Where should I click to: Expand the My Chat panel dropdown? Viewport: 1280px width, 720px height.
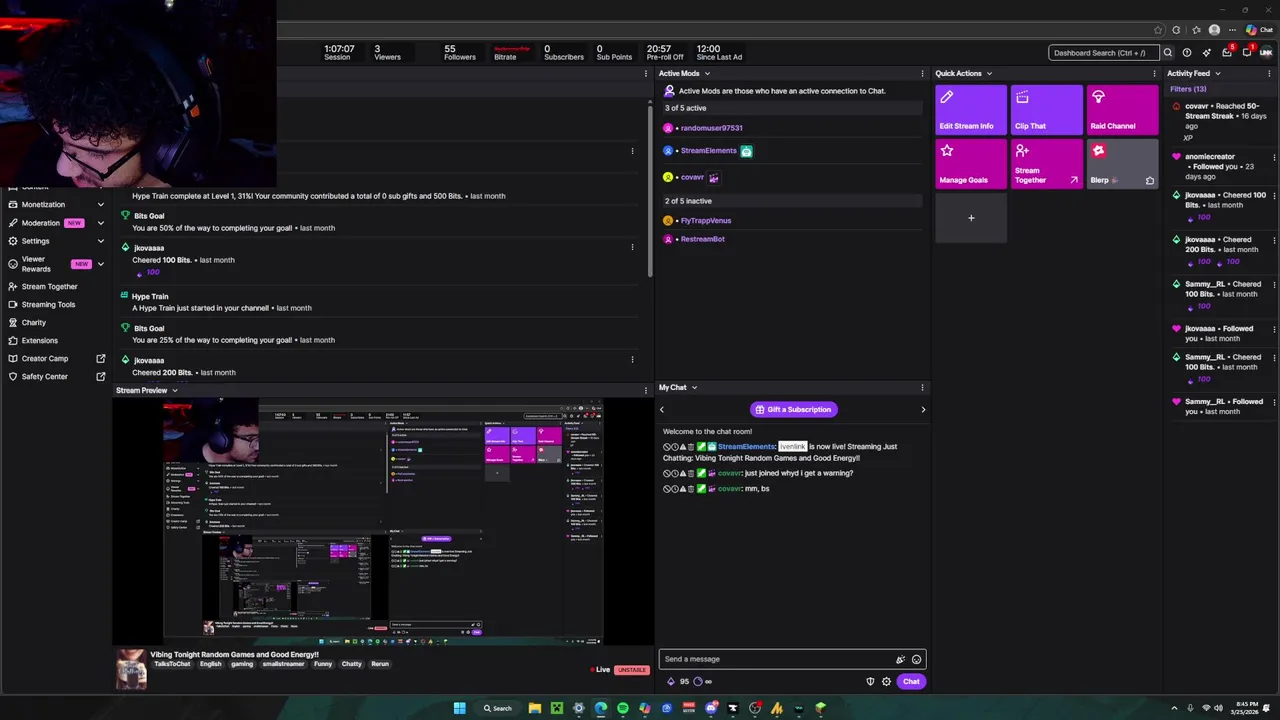coord(694,387)
